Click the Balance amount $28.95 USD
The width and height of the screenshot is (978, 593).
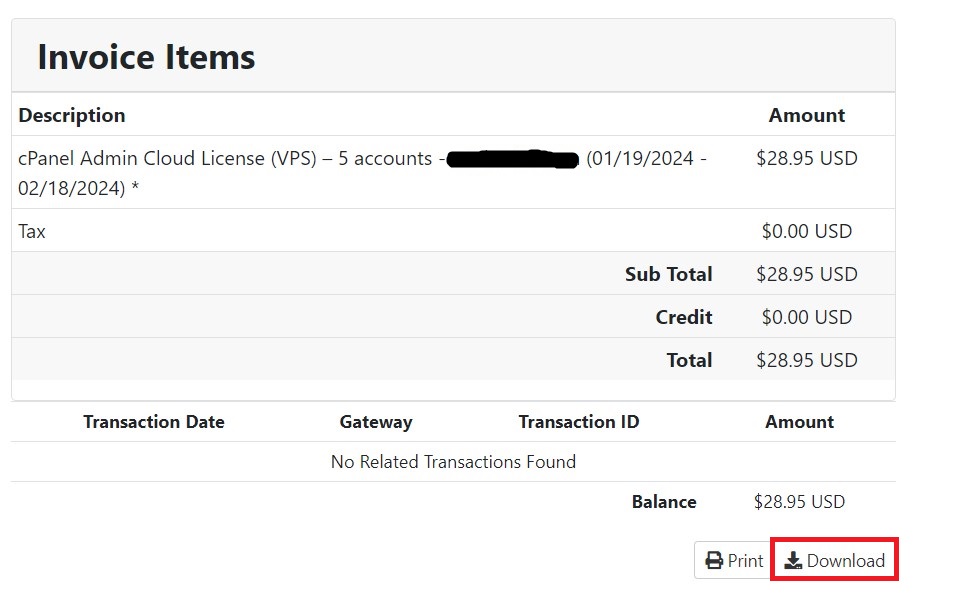click(799, 502)
